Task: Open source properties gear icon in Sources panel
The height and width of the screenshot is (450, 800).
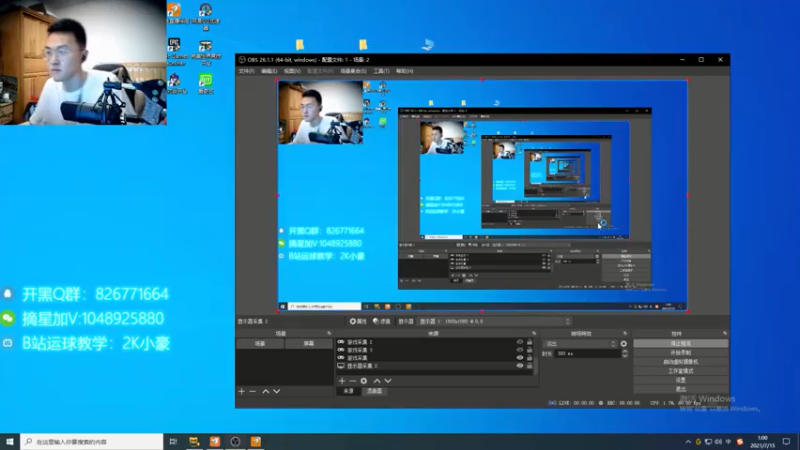Action: (364, 381)
